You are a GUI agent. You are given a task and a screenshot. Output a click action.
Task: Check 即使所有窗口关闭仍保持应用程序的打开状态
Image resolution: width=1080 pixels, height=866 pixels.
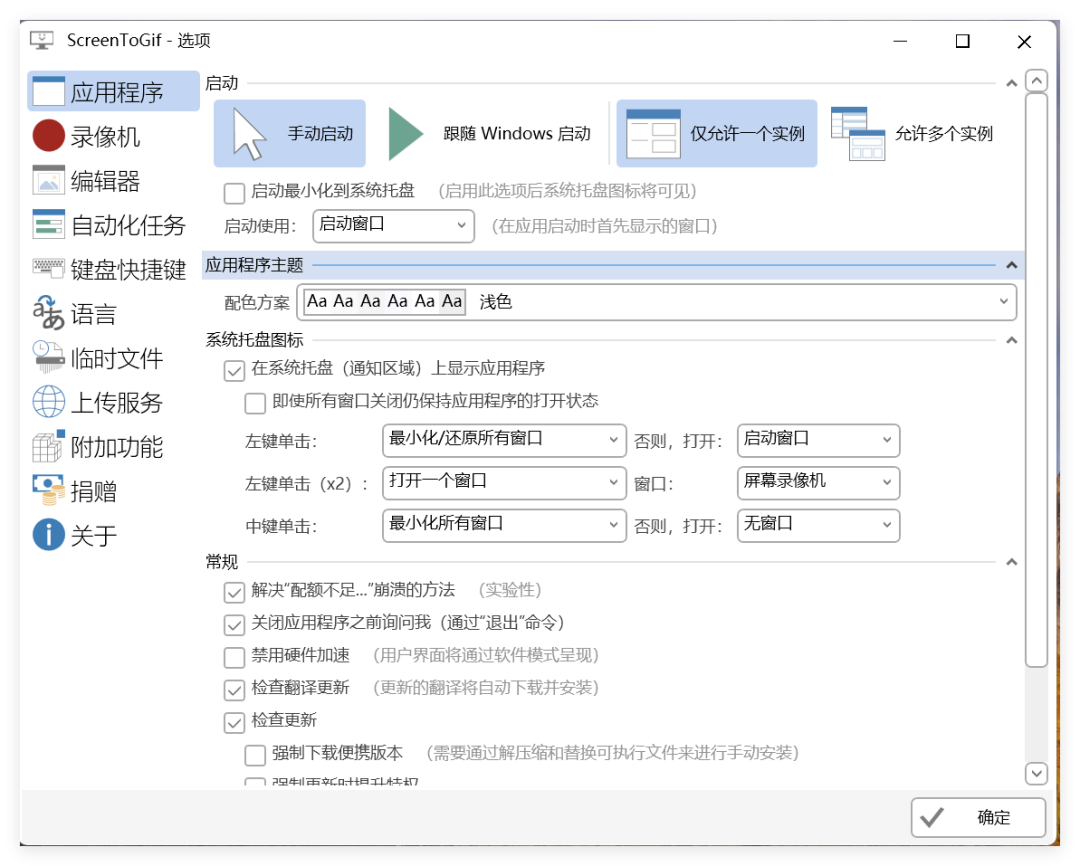pos(256,403)
